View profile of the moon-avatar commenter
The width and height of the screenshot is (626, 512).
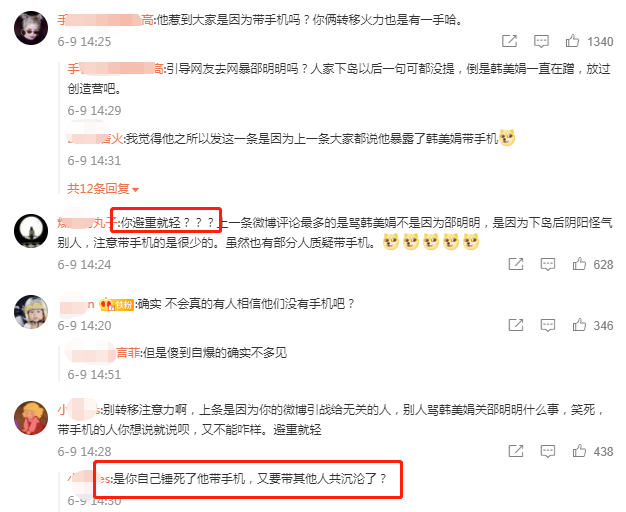pos(31,231)
